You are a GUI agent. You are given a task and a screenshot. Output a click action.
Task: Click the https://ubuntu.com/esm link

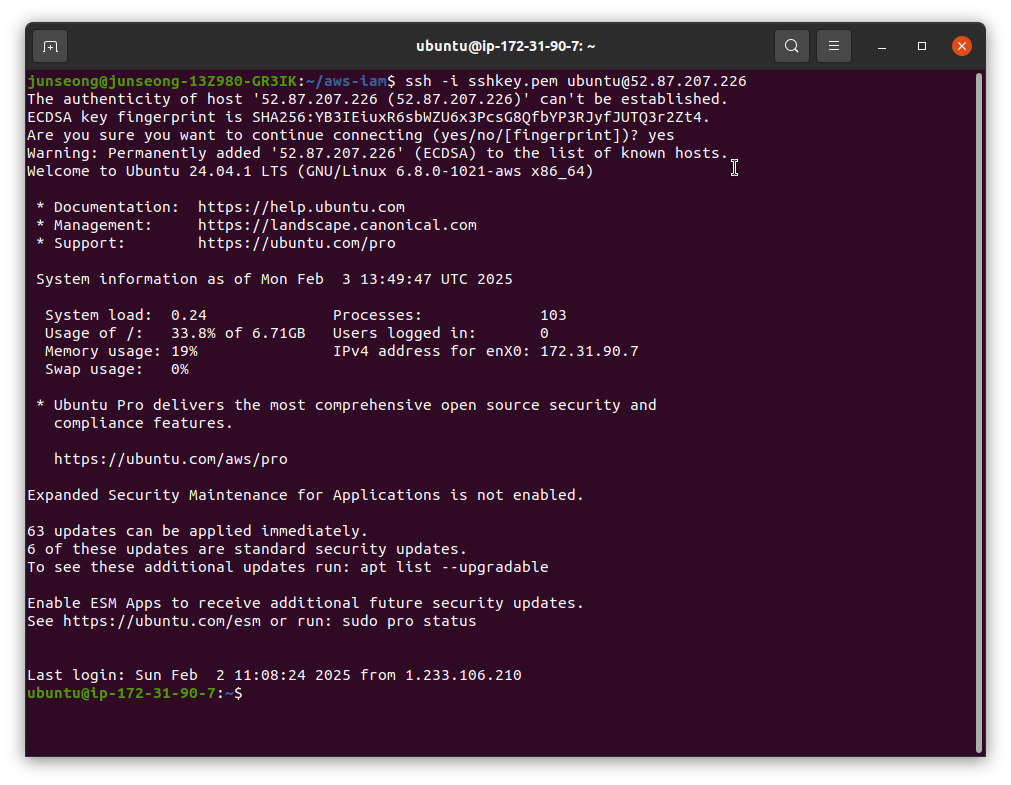click(162, 621)
